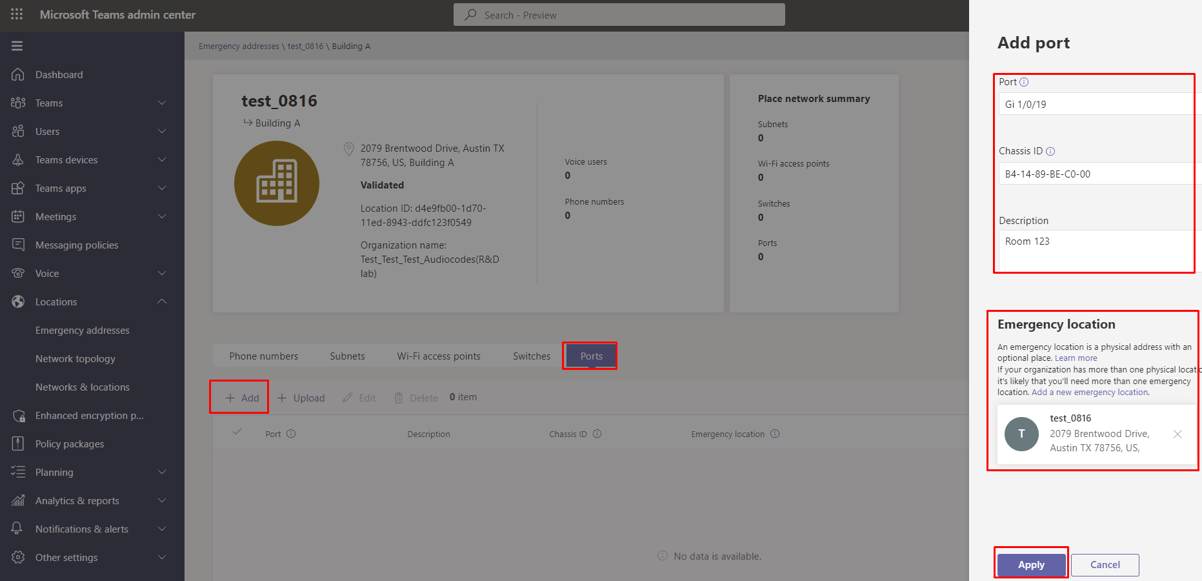Viewport: 1202px width, 581px height.
Task: Click the Description column header
Action: (x=428, y=434)
